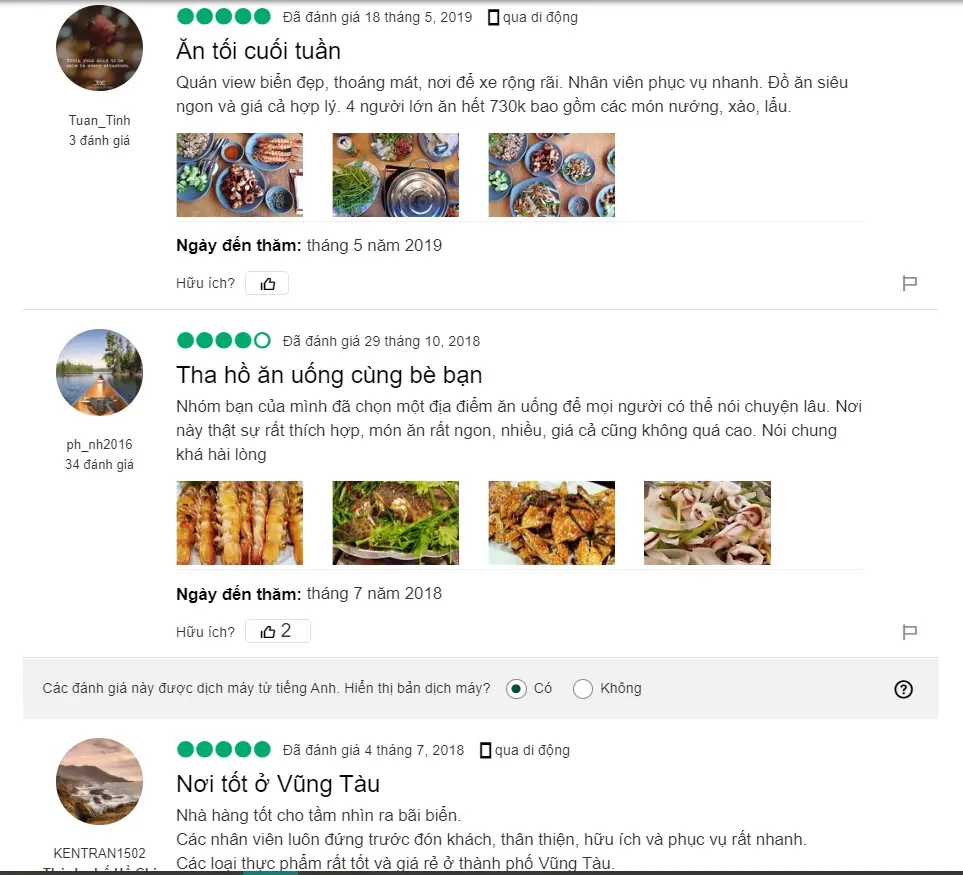Select 'Không' to hide machine translation
963x875 pixels.
tap(583, 689)
